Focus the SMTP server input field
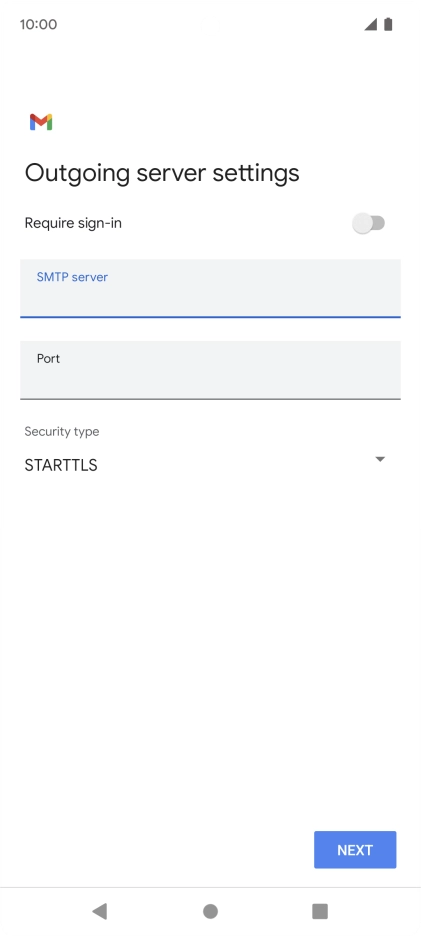 [210, 288]
